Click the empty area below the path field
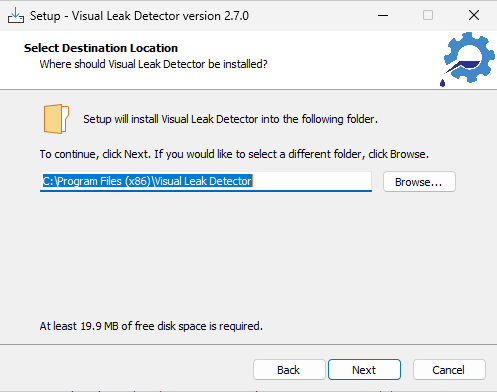This screenshot has height=392, width=497. (x=247, y=253)
